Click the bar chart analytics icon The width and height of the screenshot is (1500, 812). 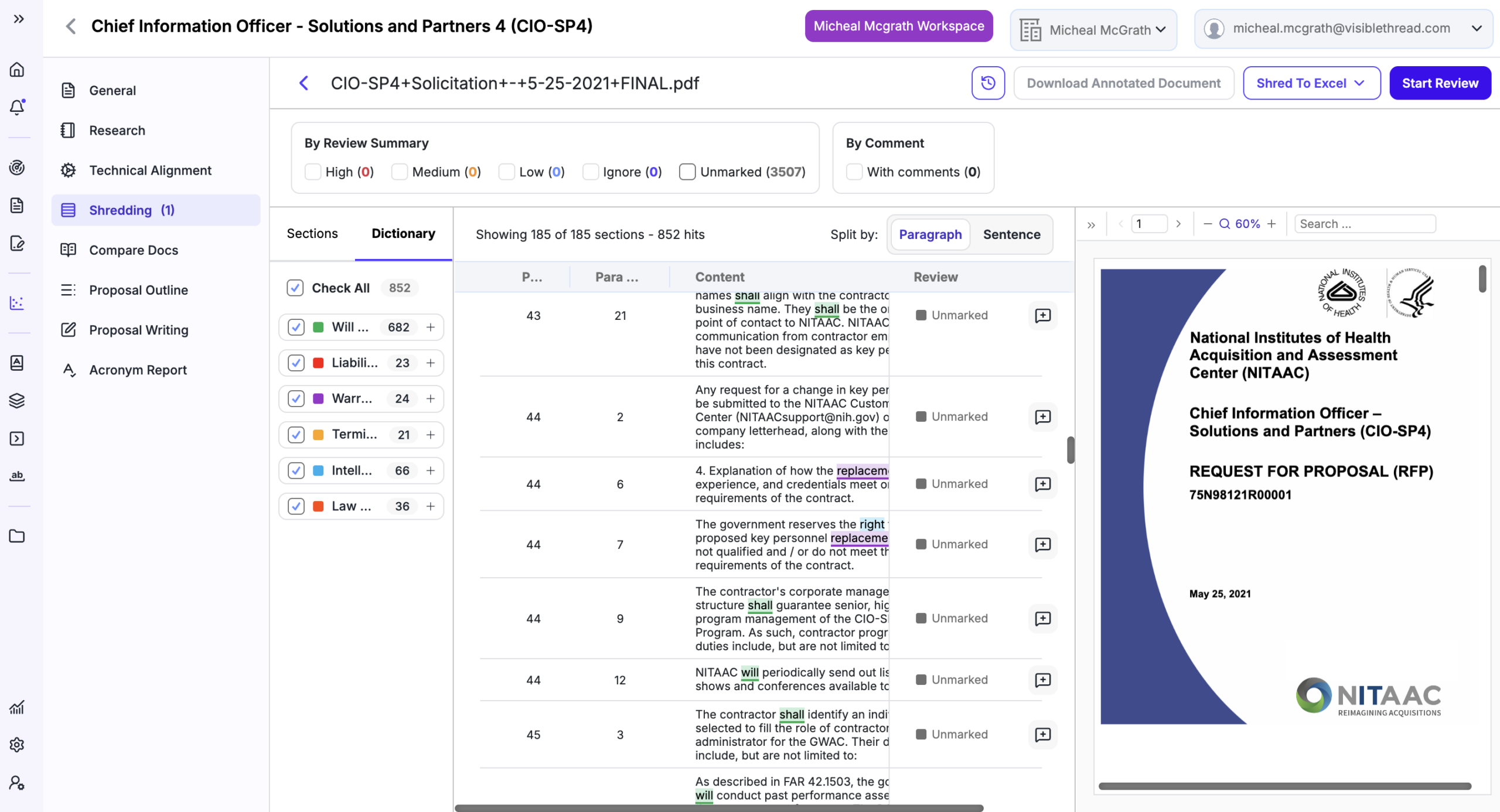tap(17, 707)
